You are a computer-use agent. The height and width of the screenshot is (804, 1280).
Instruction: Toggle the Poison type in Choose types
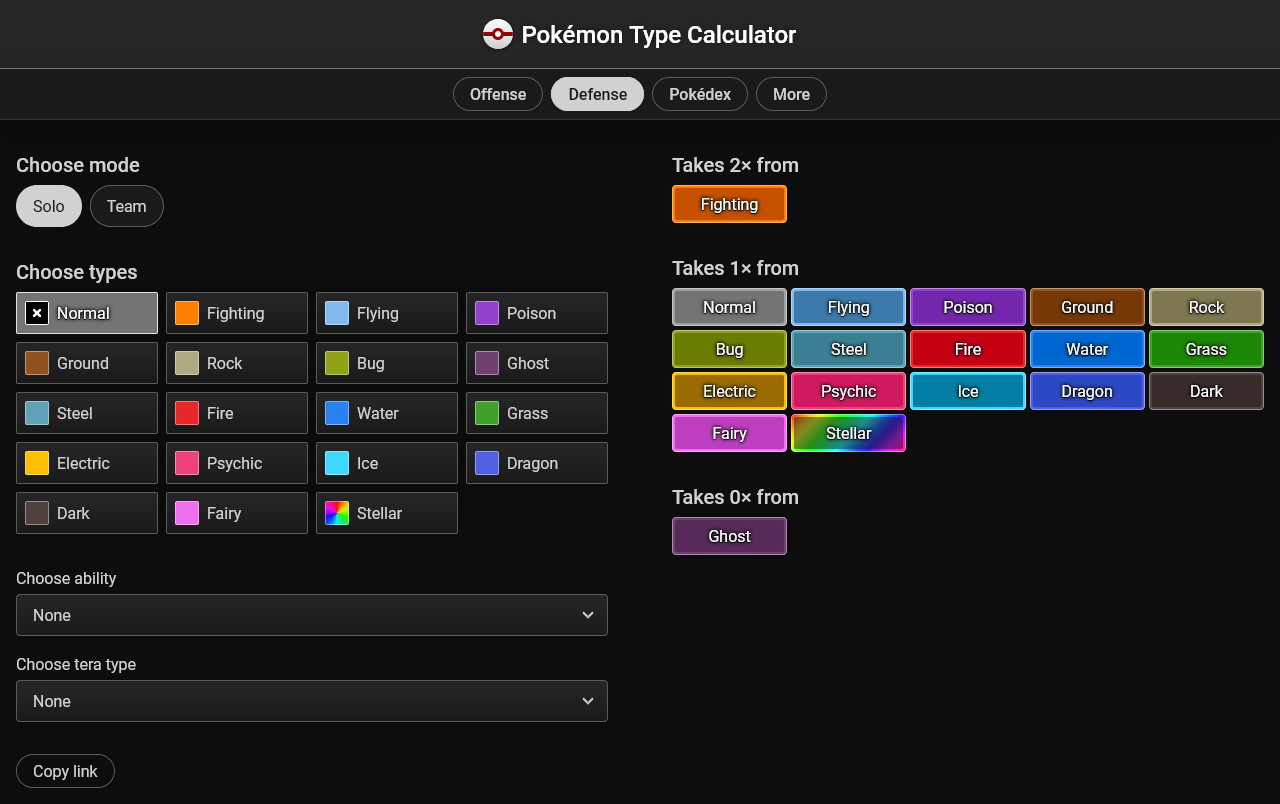tap(537, 313)
